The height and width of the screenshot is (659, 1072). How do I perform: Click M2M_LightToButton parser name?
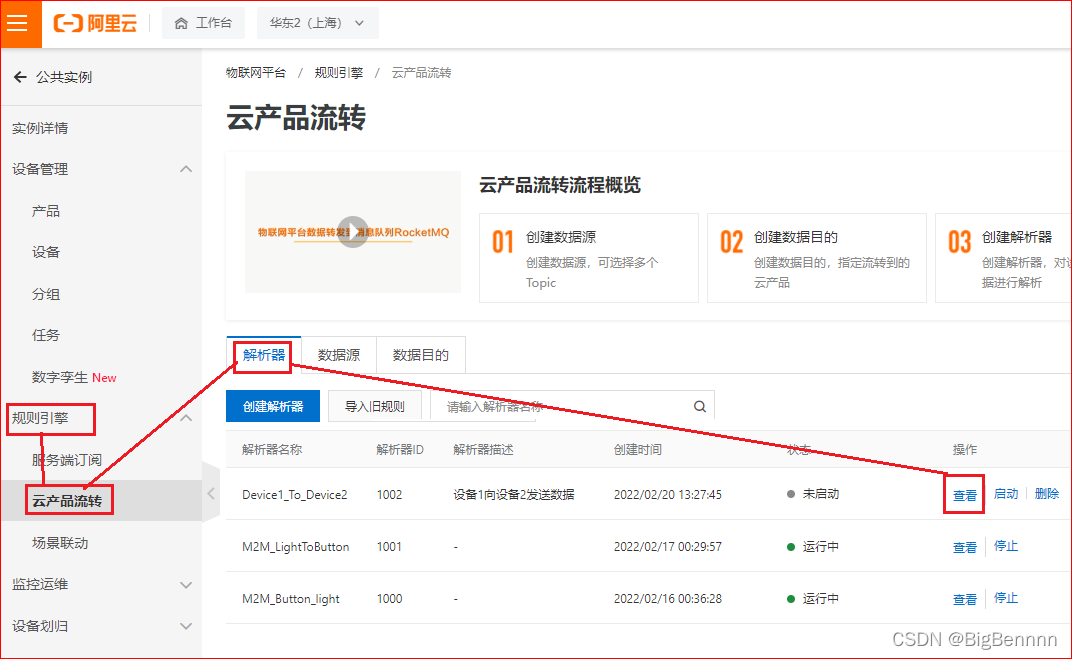click(x=295, y=547)
